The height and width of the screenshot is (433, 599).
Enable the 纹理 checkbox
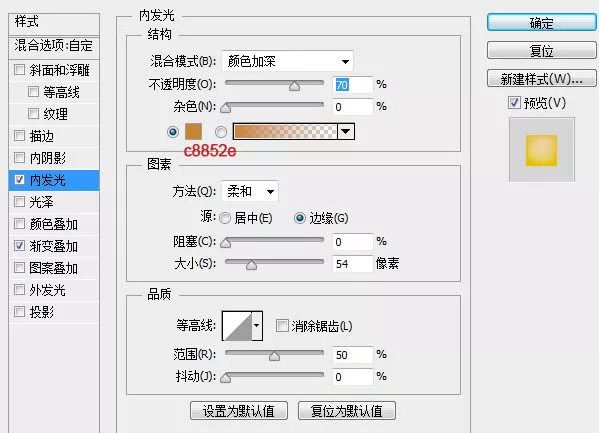coord(33,114)
